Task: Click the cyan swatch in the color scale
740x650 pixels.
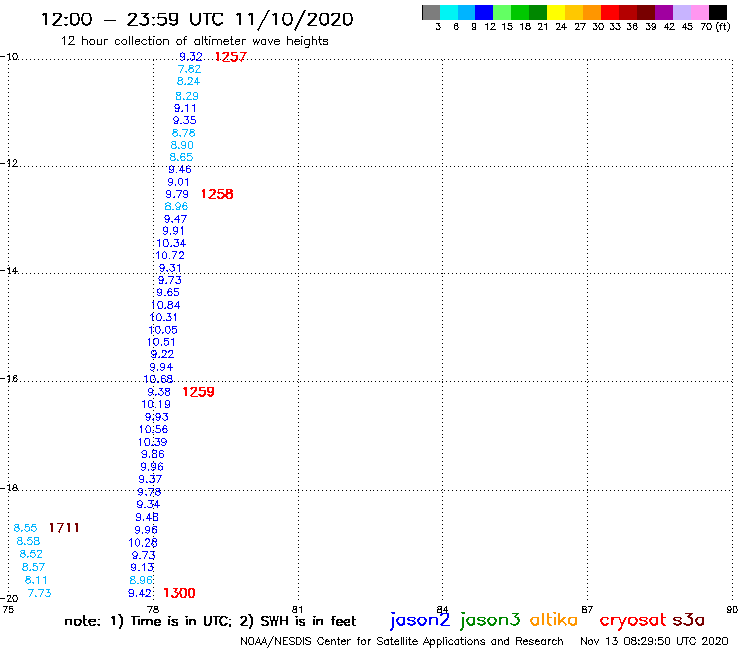Action: [x=448, y=12]
